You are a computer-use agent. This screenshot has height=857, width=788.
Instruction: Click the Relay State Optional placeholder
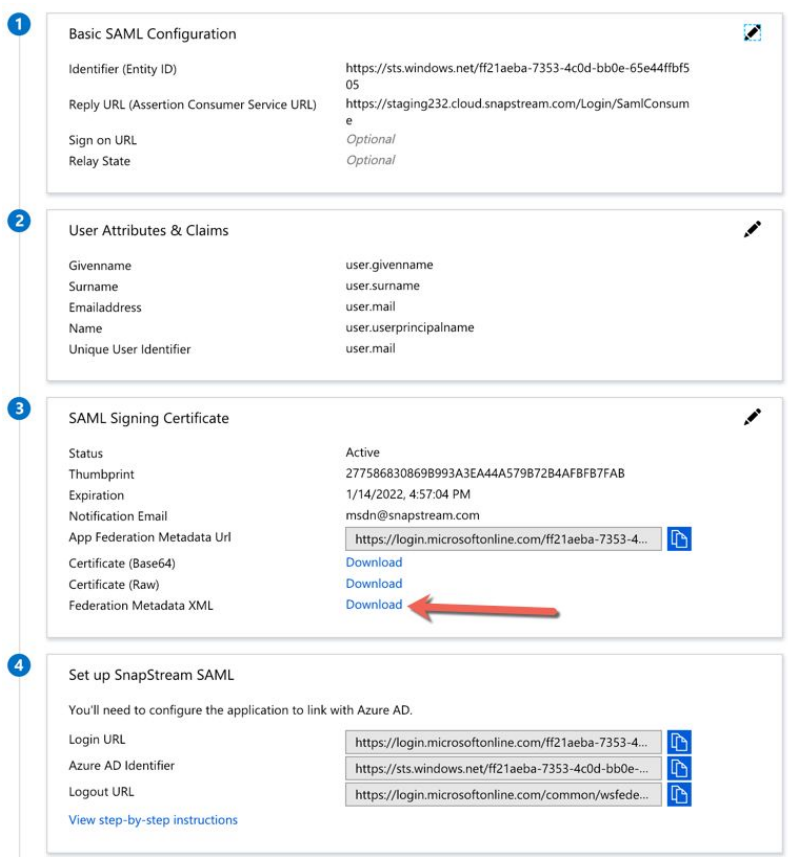coord(371,160)
